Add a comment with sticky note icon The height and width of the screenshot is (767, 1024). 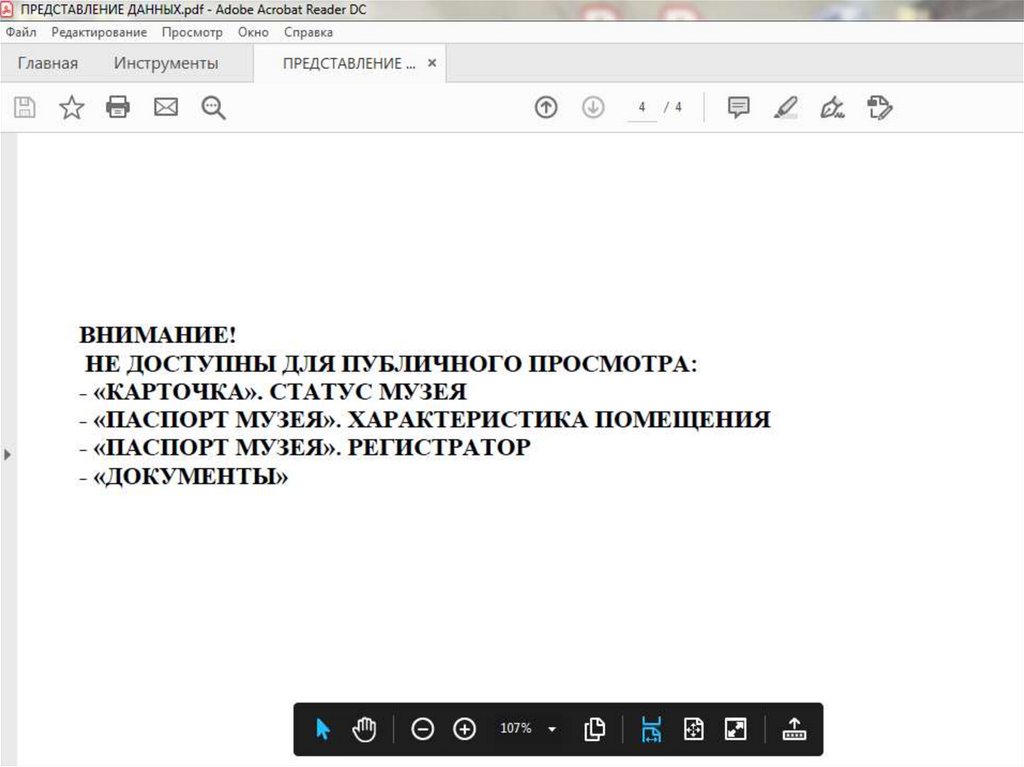(738, 107)
